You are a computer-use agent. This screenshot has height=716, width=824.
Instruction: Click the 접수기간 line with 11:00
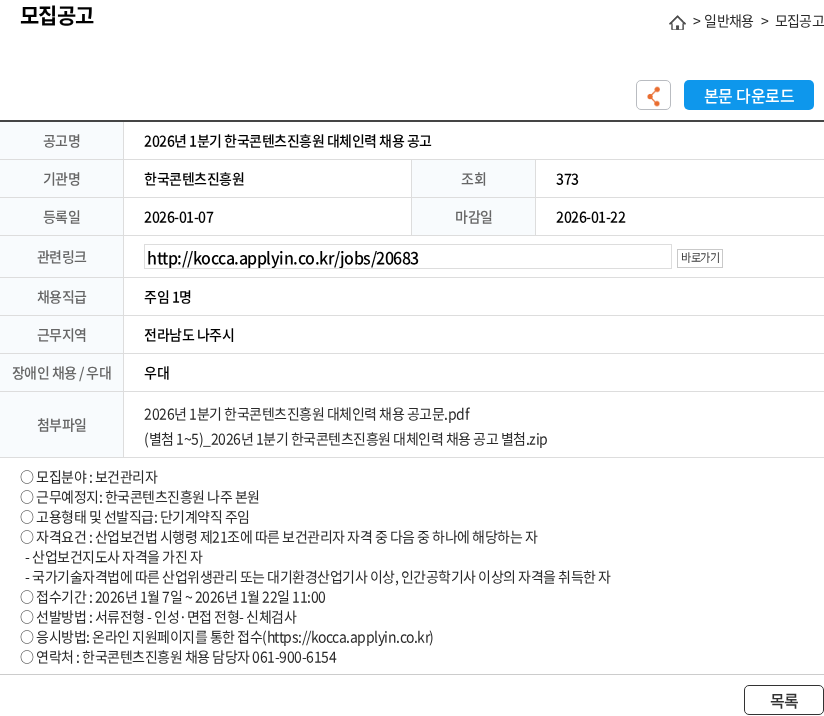pyautogui.click(x=173, y=597)
